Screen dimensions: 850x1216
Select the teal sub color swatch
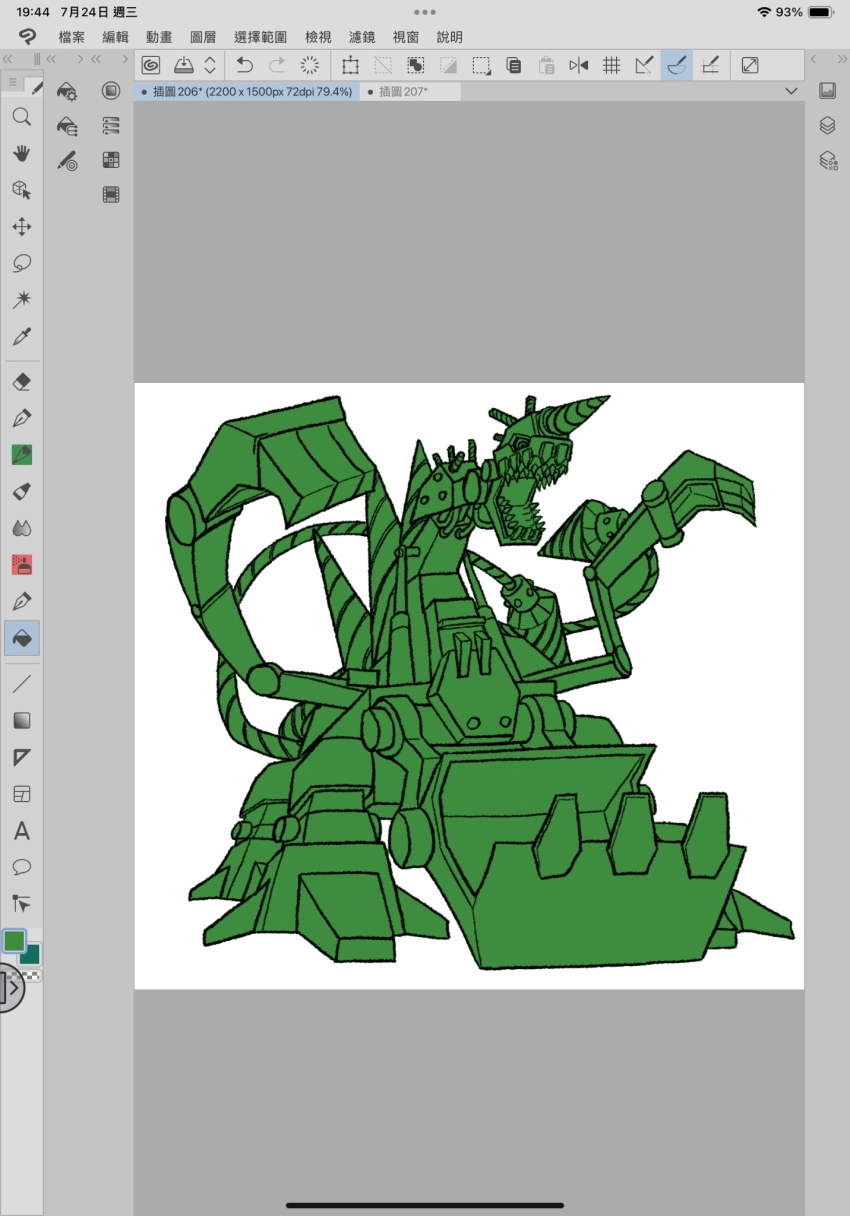[32, 955]
